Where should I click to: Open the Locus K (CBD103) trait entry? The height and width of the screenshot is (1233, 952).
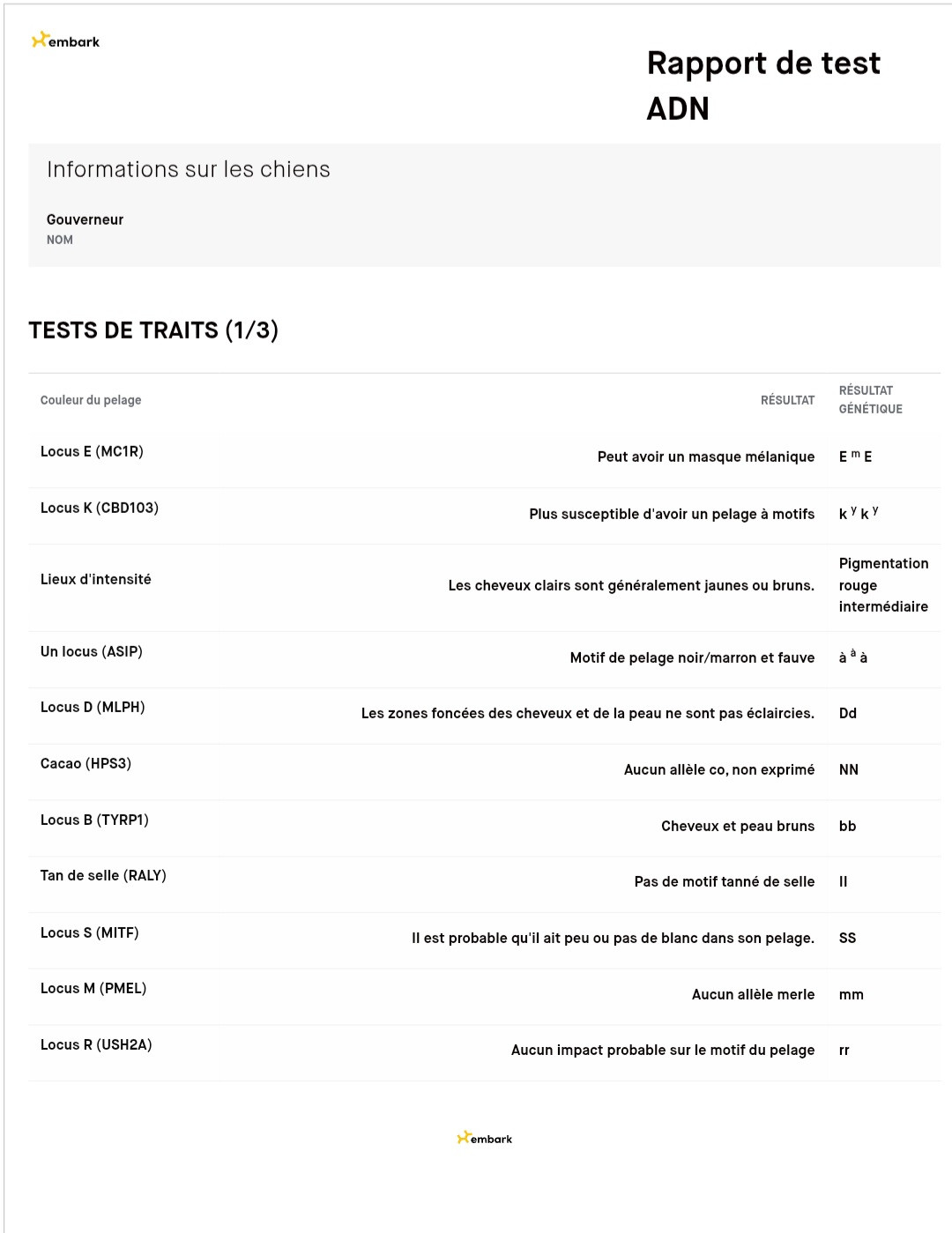(100, 508)
